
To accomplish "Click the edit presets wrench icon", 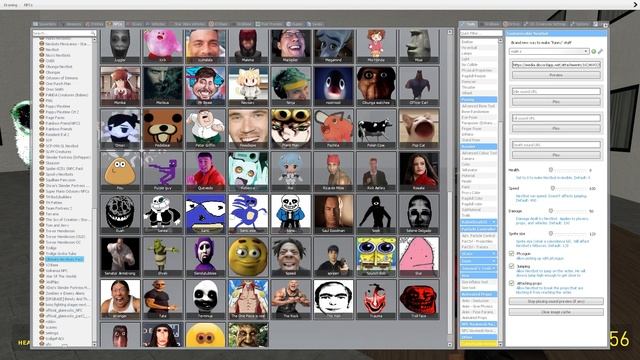I will (x=600, y=51).
